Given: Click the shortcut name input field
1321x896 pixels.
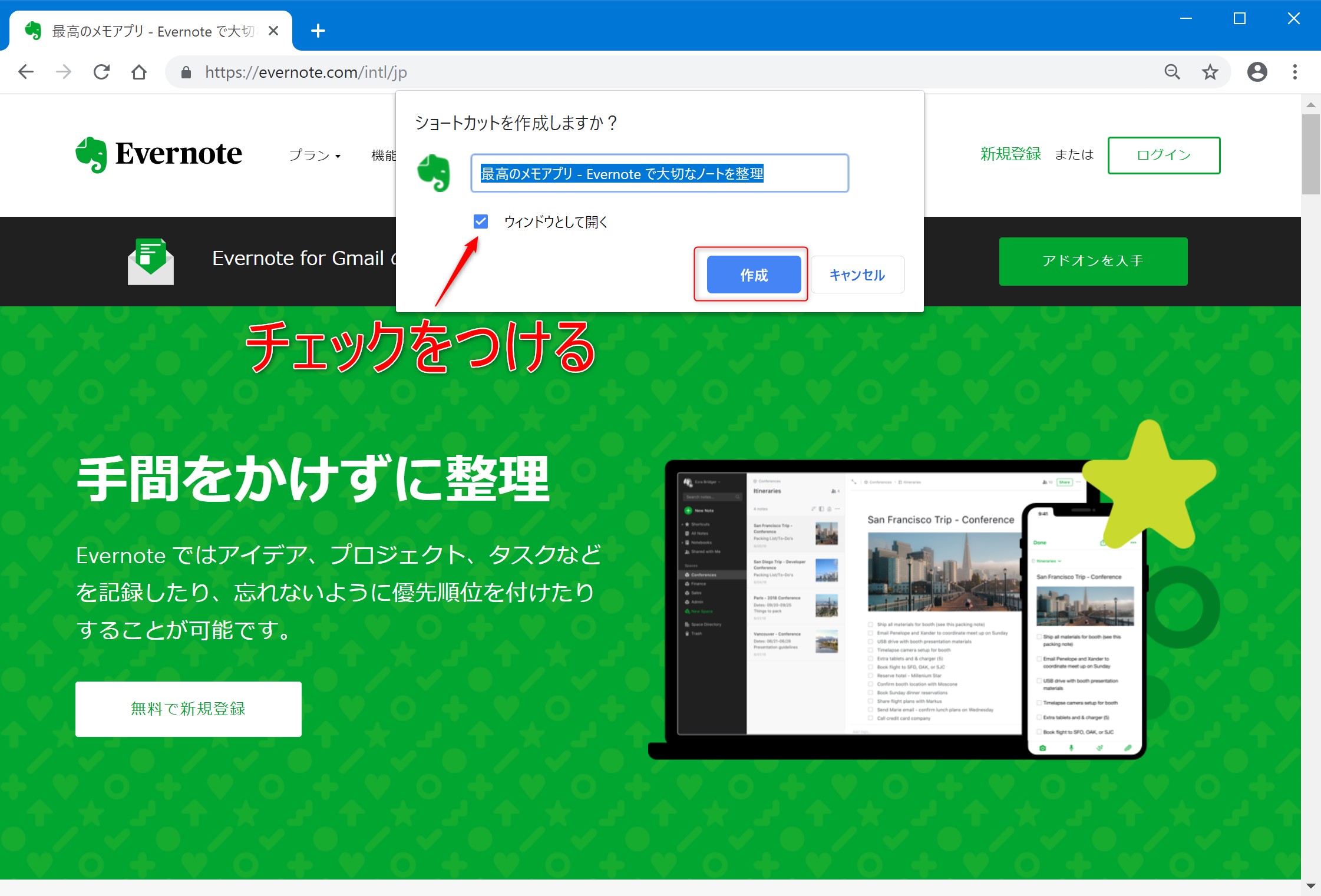Looking at the screenshot, I should (660, 173).
